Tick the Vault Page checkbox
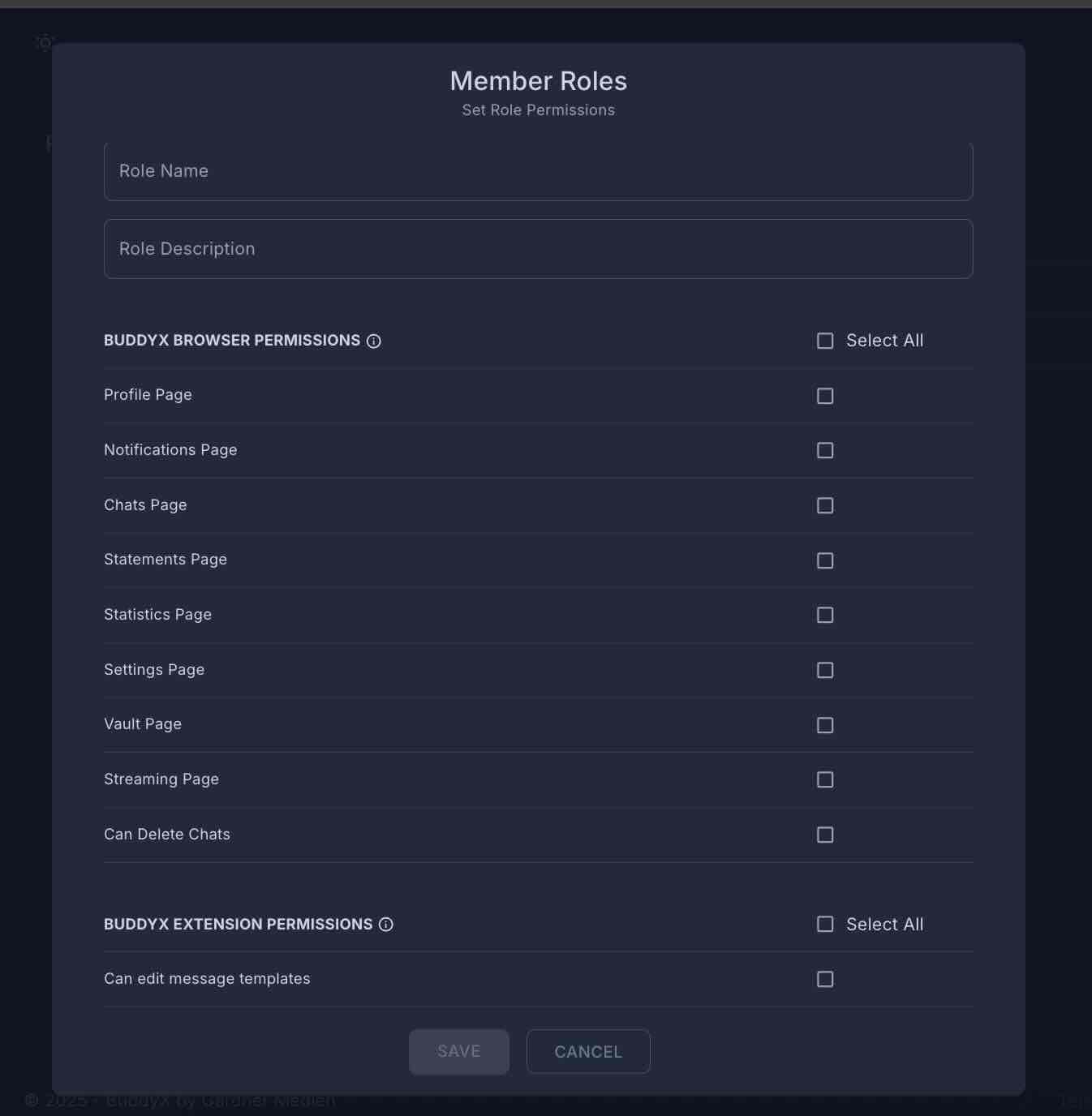 click(825, 725)
